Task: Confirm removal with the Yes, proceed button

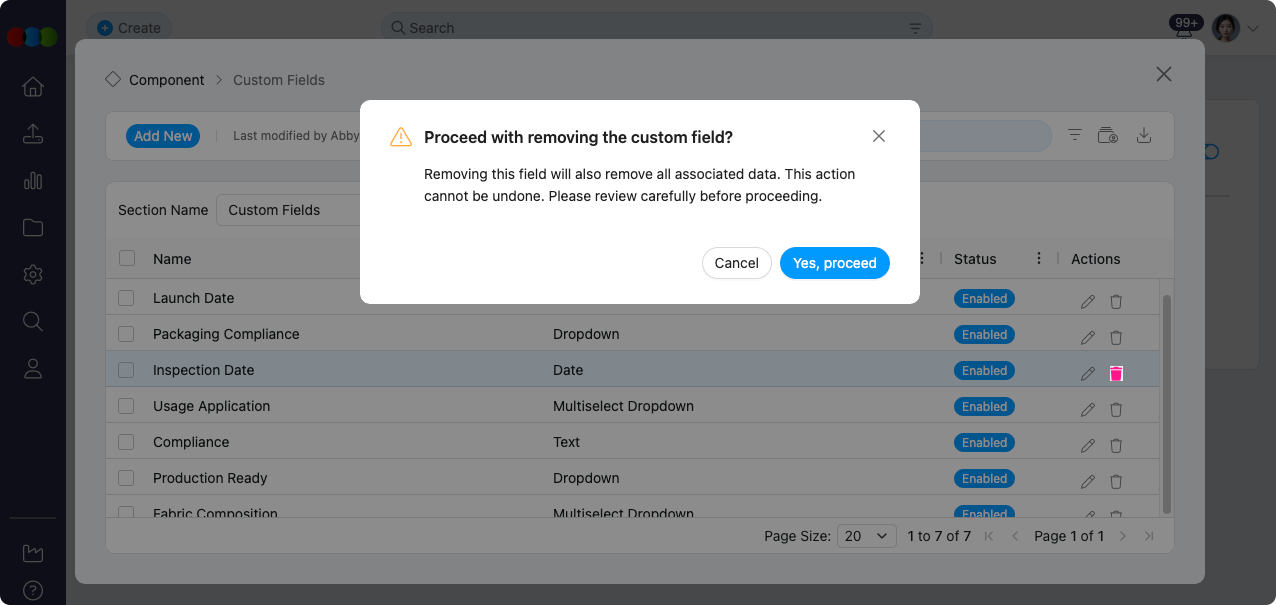Action: click(834, 263)
